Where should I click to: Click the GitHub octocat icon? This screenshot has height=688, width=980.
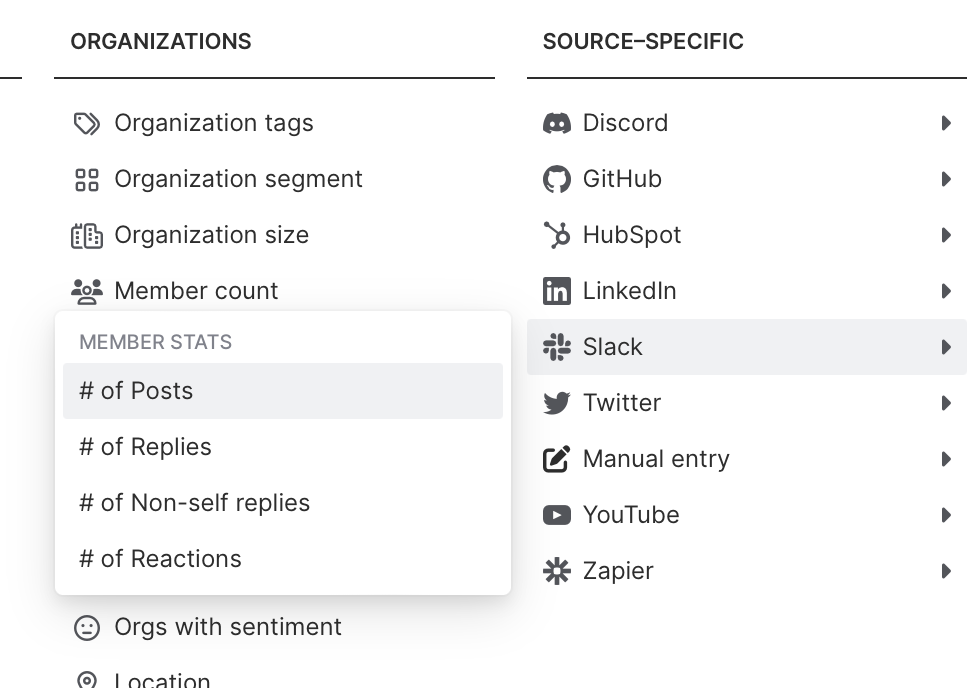click(556, 179)
